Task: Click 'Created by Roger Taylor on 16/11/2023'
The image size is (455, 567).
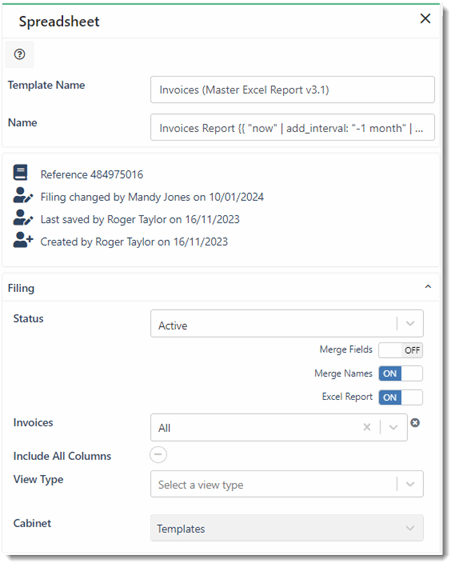Action: coord(134,242)
